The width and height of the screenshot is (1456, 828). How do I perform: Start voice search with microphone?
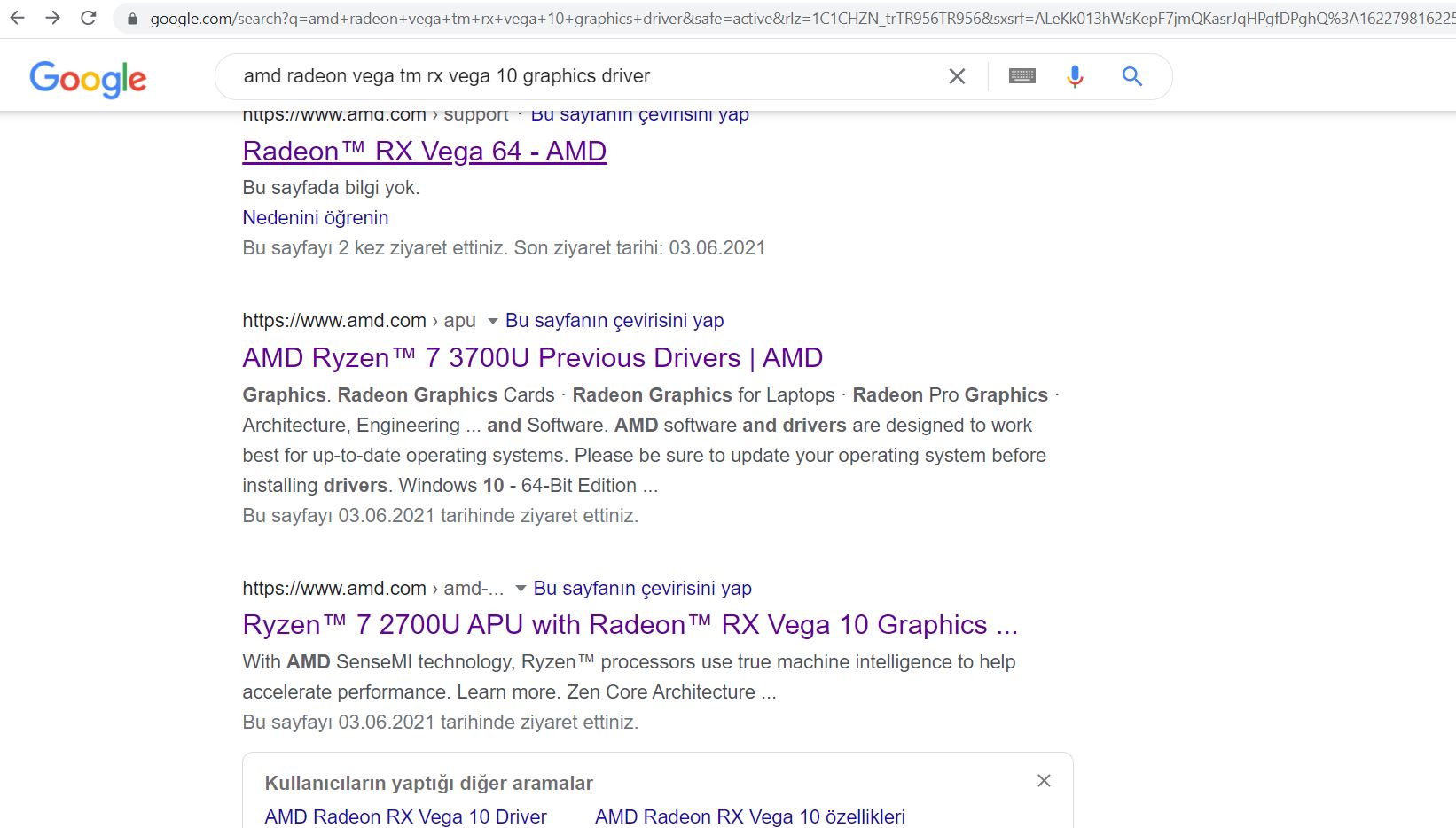click(1075, 76)
